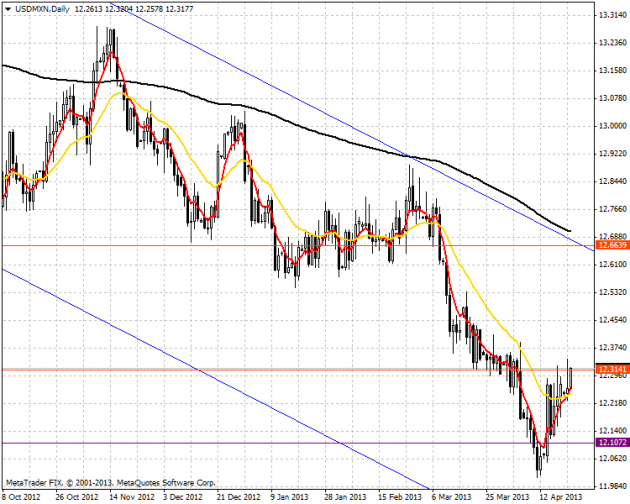Click the purple horizontal line at 12.1072

[x=300, y=442]
